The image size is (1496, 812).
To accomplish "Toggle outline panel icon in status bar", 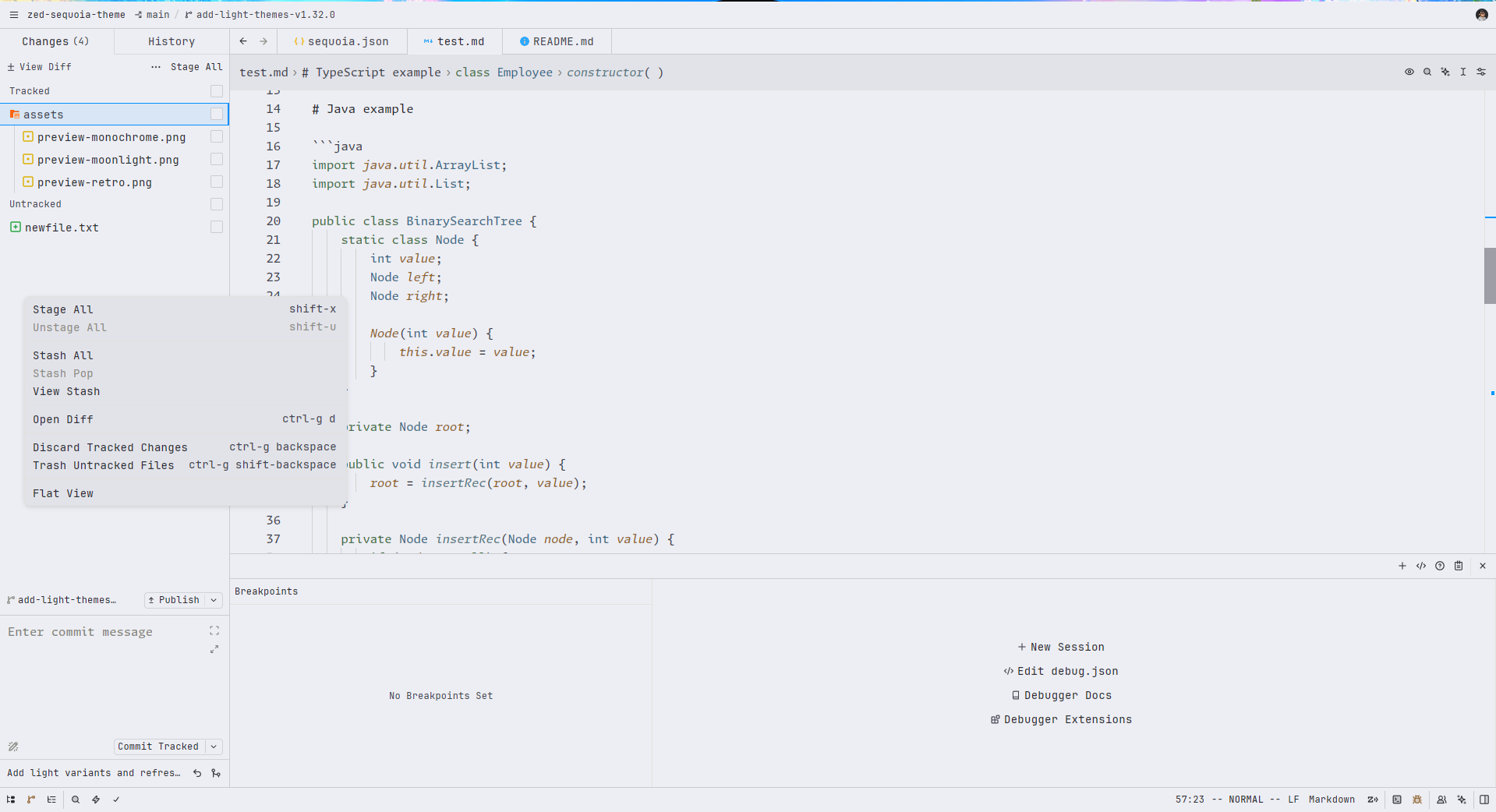I will pos(51,800).
